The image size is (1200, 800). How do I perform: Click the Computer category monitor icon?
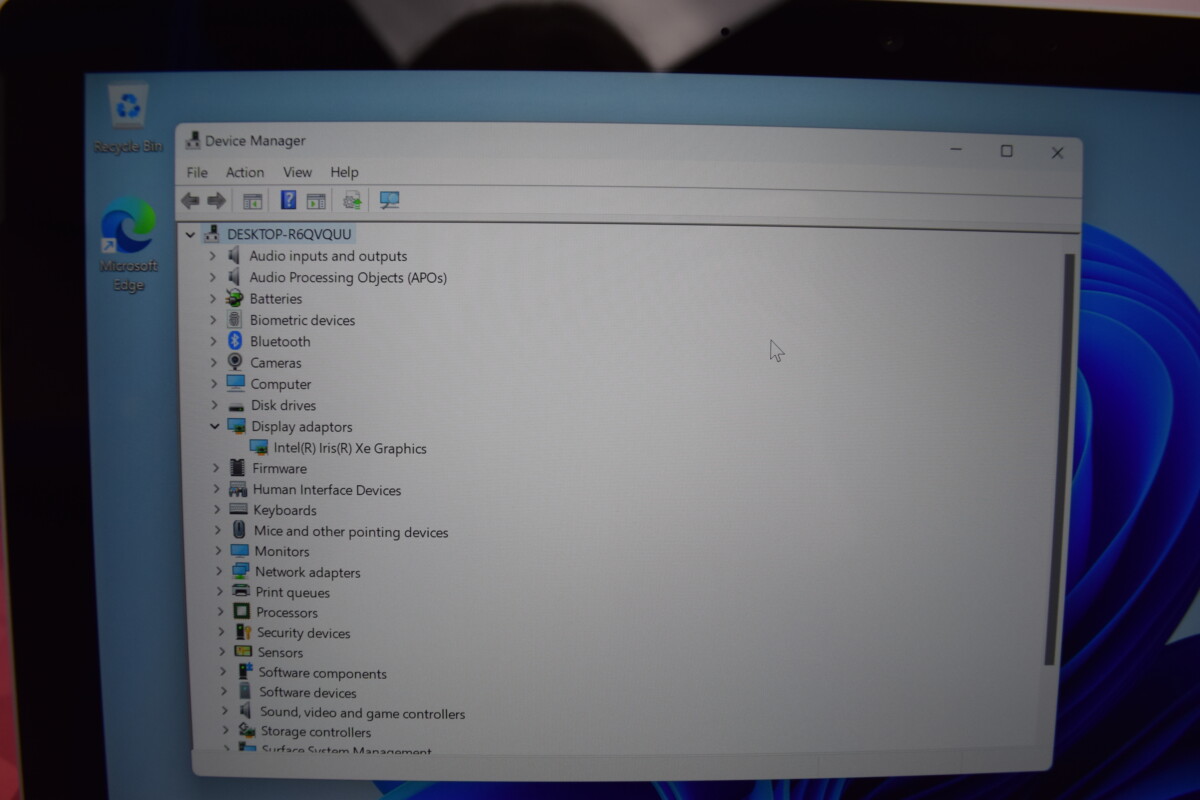(x=235, y=383)
